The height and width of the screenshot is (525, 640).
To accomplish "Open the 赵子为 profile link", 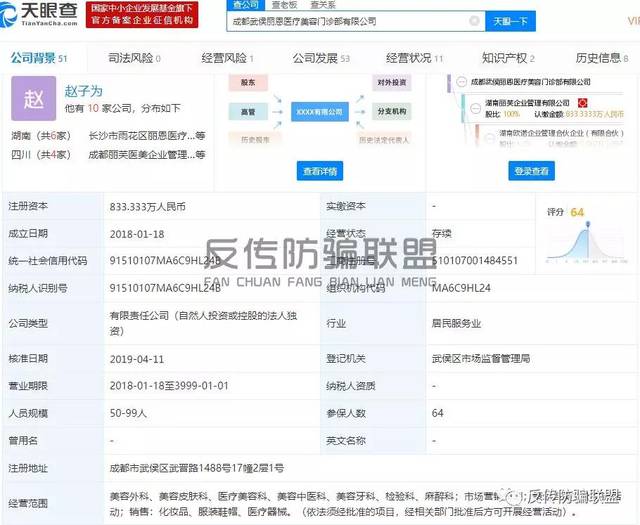I will pos(83,91).
